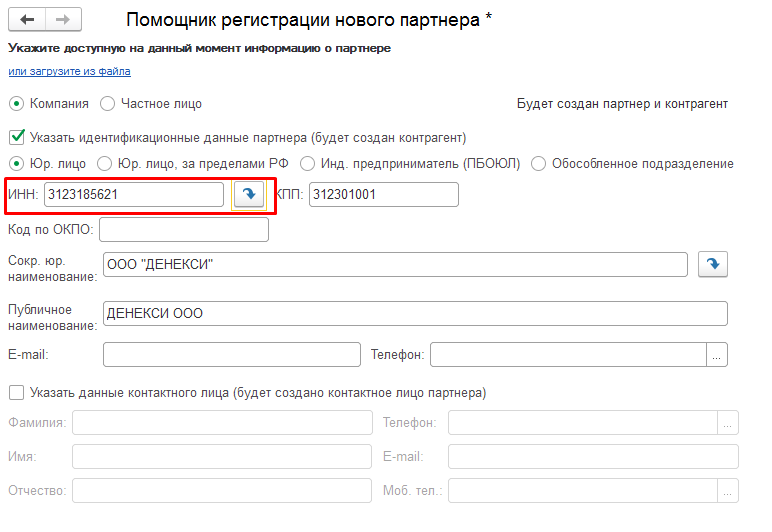Click the fill-by-INN arrow button
The height and width of the screenshot is (532, 772).
pos(248,194)
